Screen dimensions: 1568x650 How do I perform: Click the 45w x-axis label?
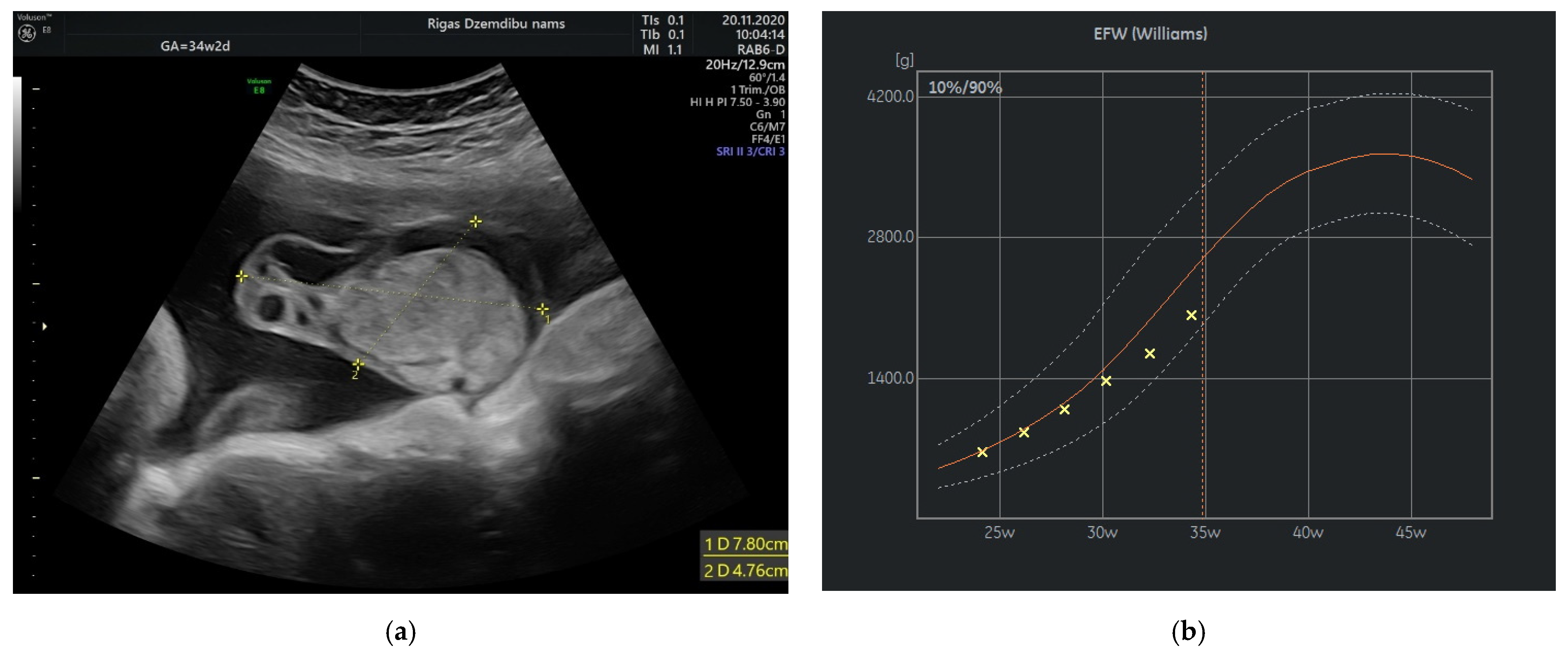(x=1411, y=532)
